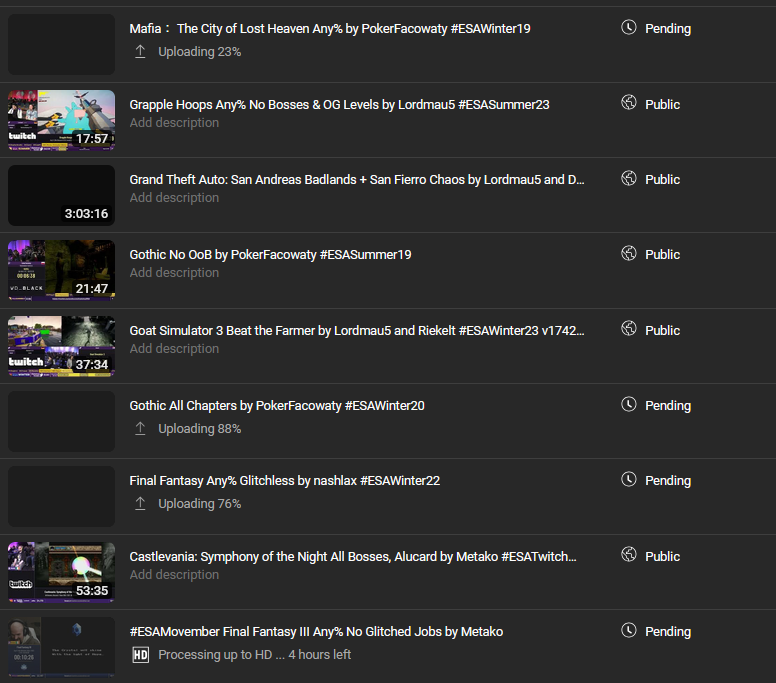Open Gothic No OoB by PokerFacowaty title
Image resolution: width=776 pixels, height=683 pixels.
coord(270,255)
